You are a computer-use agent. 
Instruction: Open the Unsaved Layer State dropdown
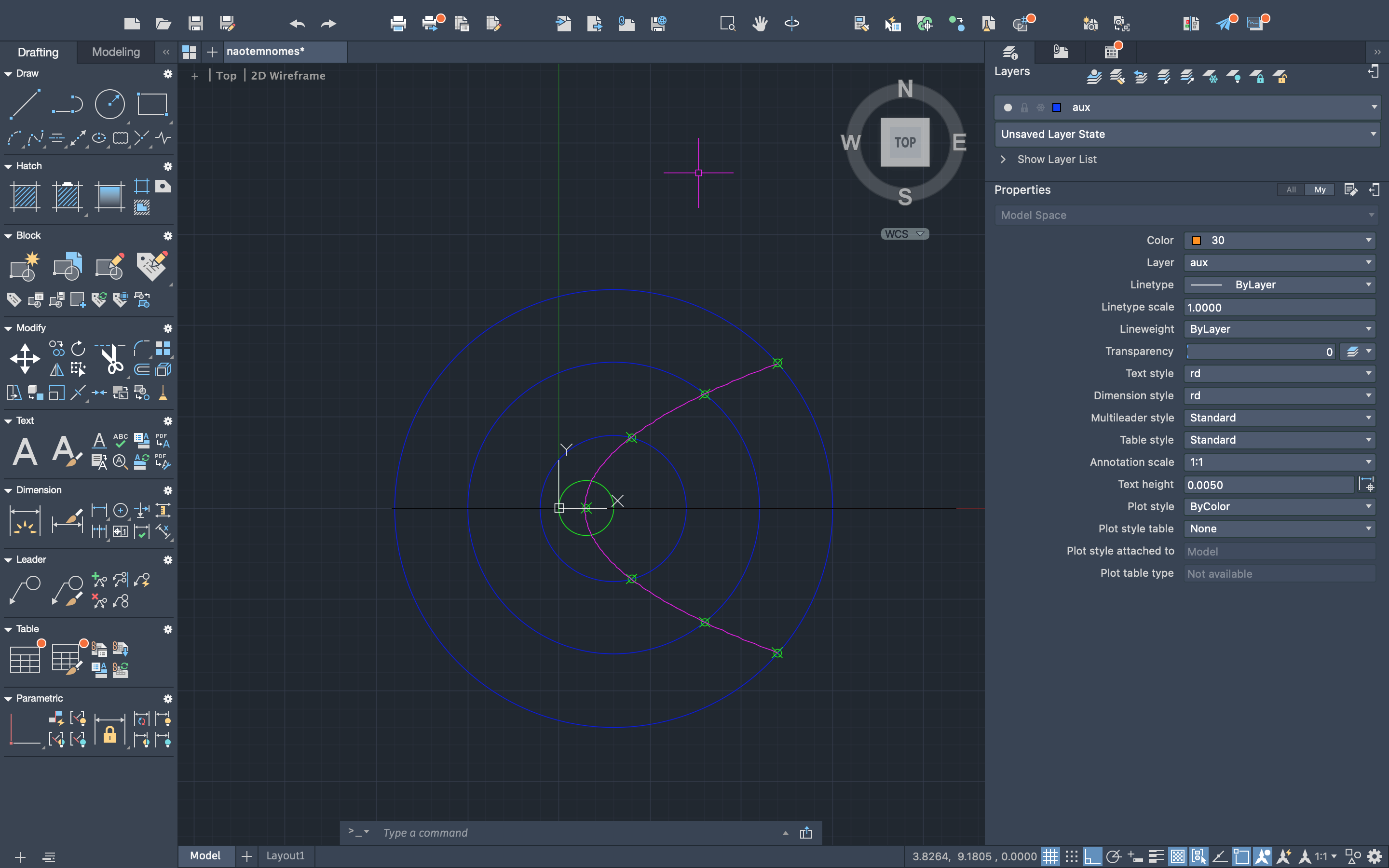click(1187, 135)
